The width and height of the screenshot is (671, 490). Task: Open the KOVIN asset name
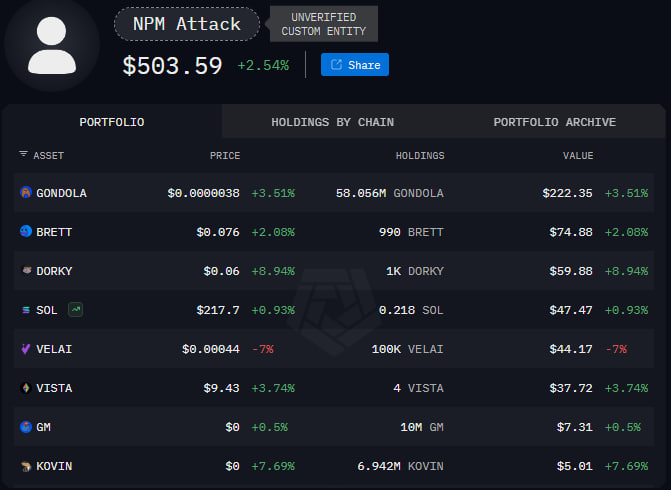[54, 466]
